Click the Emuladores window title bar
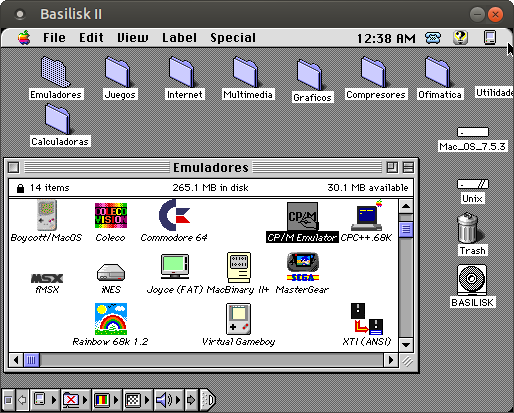 pos(211,167)
